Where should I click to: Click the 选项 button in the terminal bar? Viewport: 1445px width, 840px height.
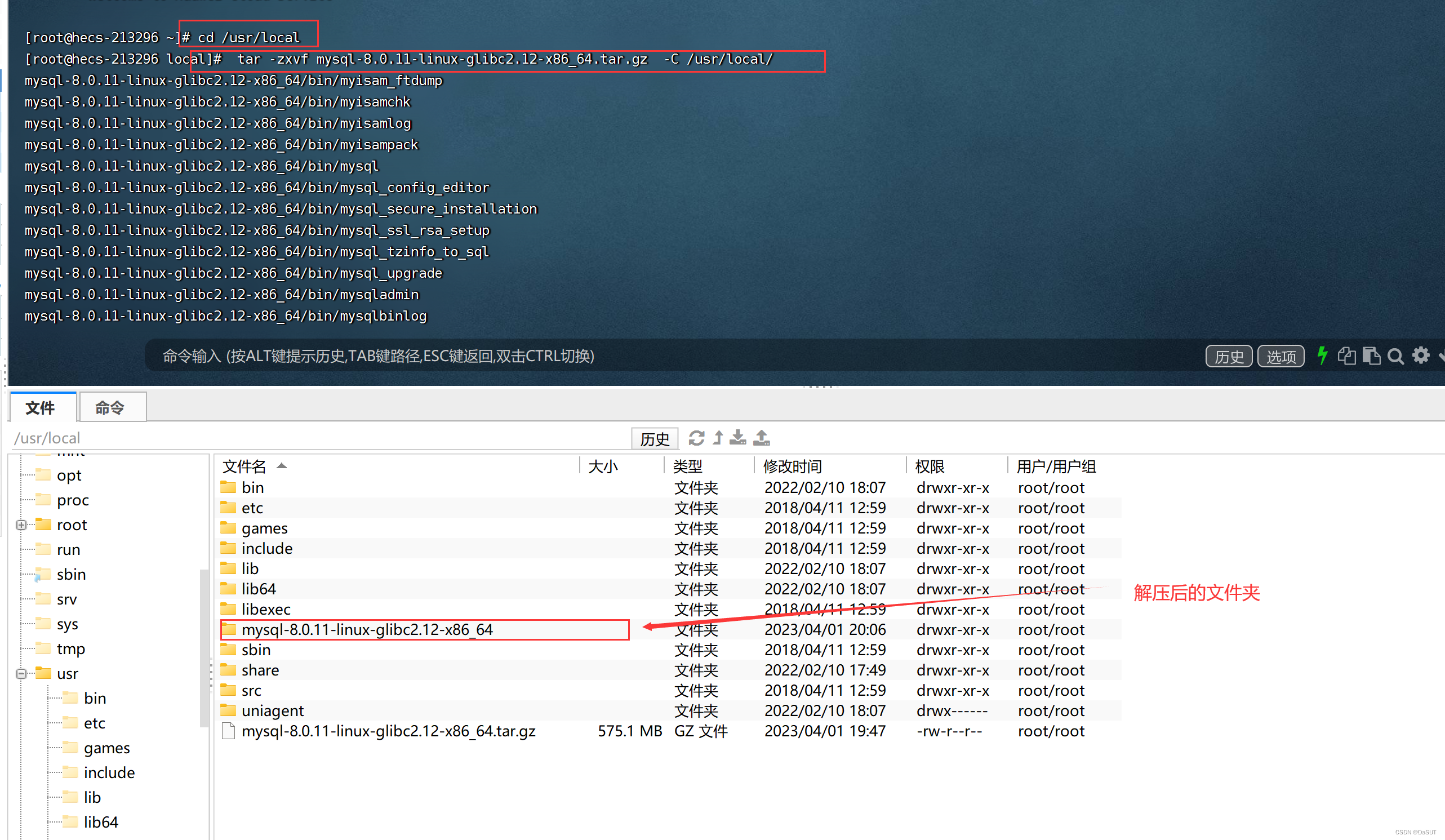[x=1281, y=357]
